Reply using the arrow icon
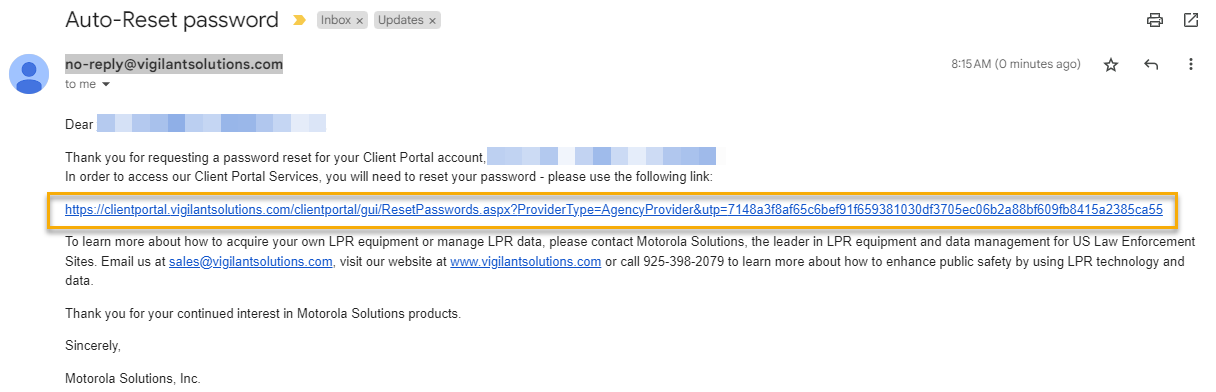Screen dimensions: 1216x392 [1151, 64]
